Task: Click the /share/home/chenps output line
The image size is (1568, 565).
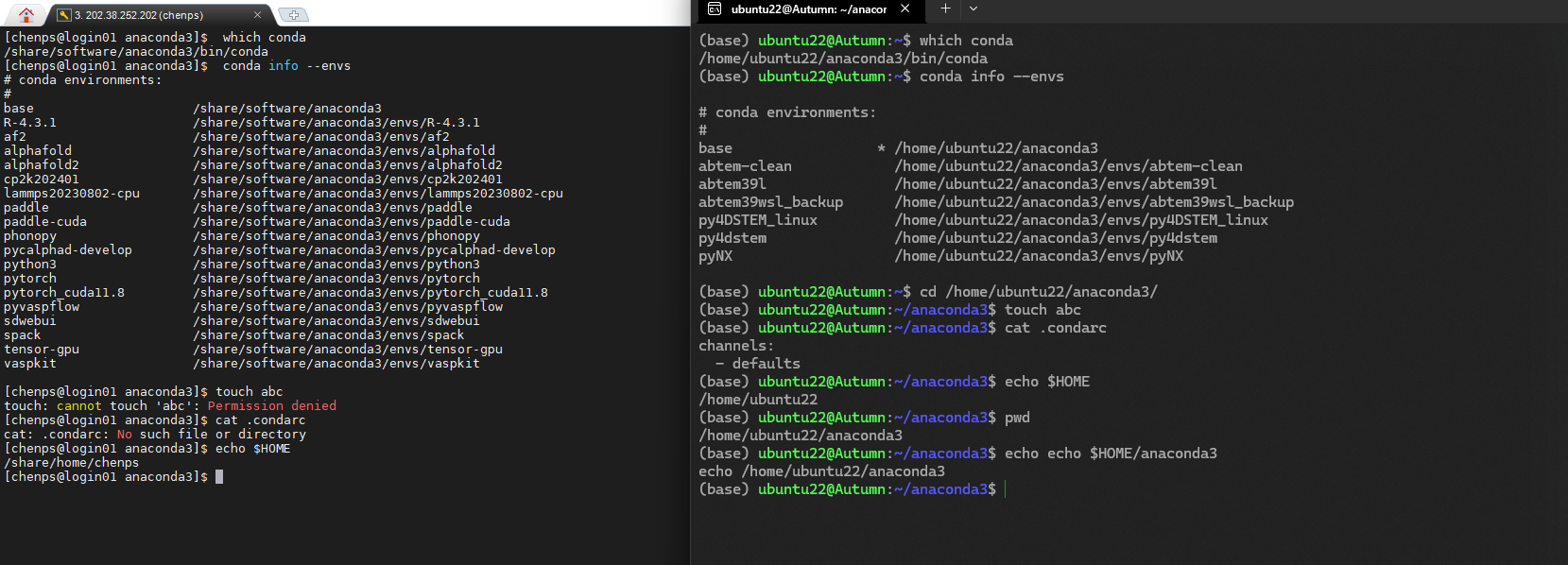Action: click(72, 463)
